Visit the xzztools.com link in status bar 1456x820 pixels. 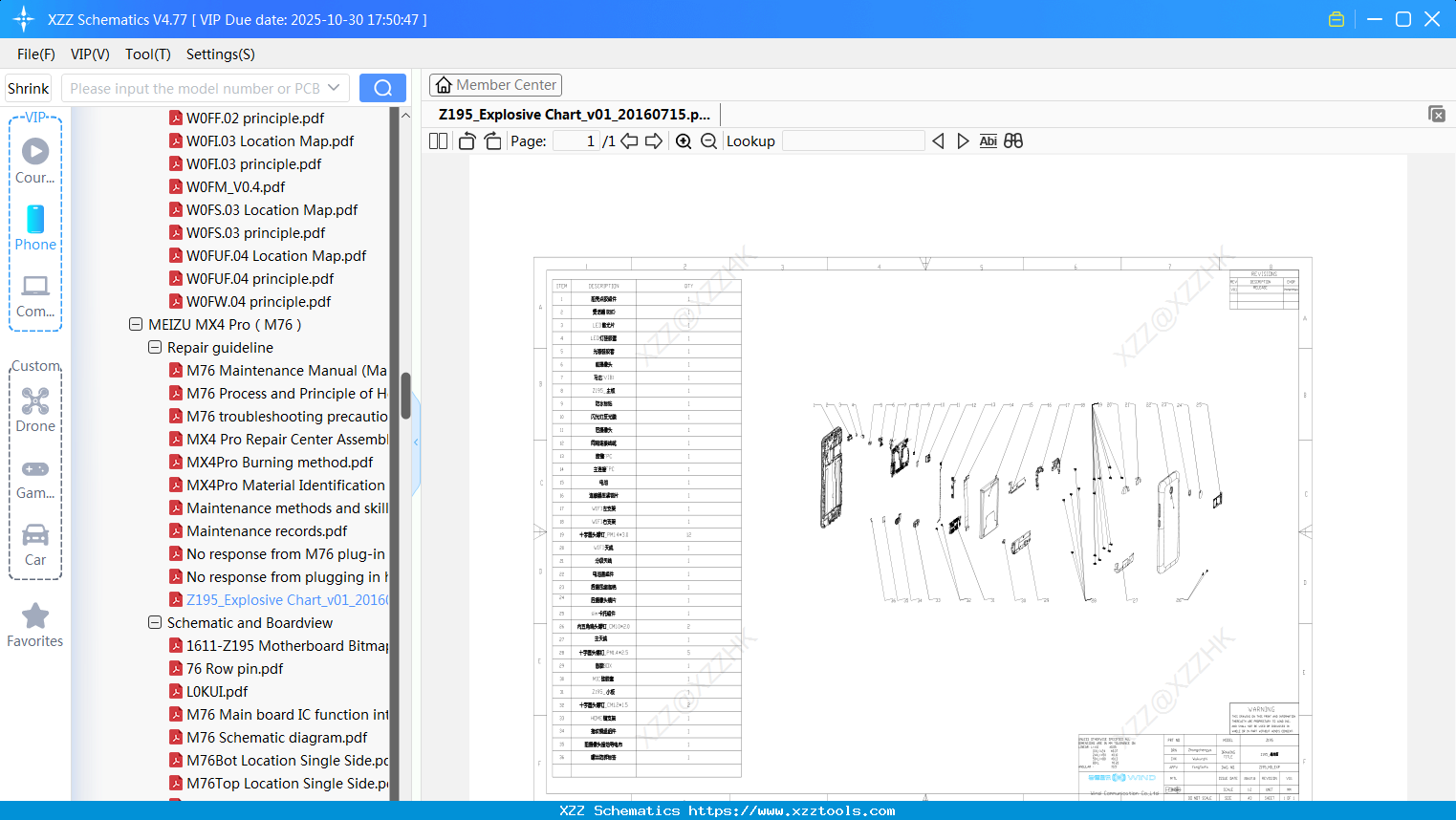point(792,810)
